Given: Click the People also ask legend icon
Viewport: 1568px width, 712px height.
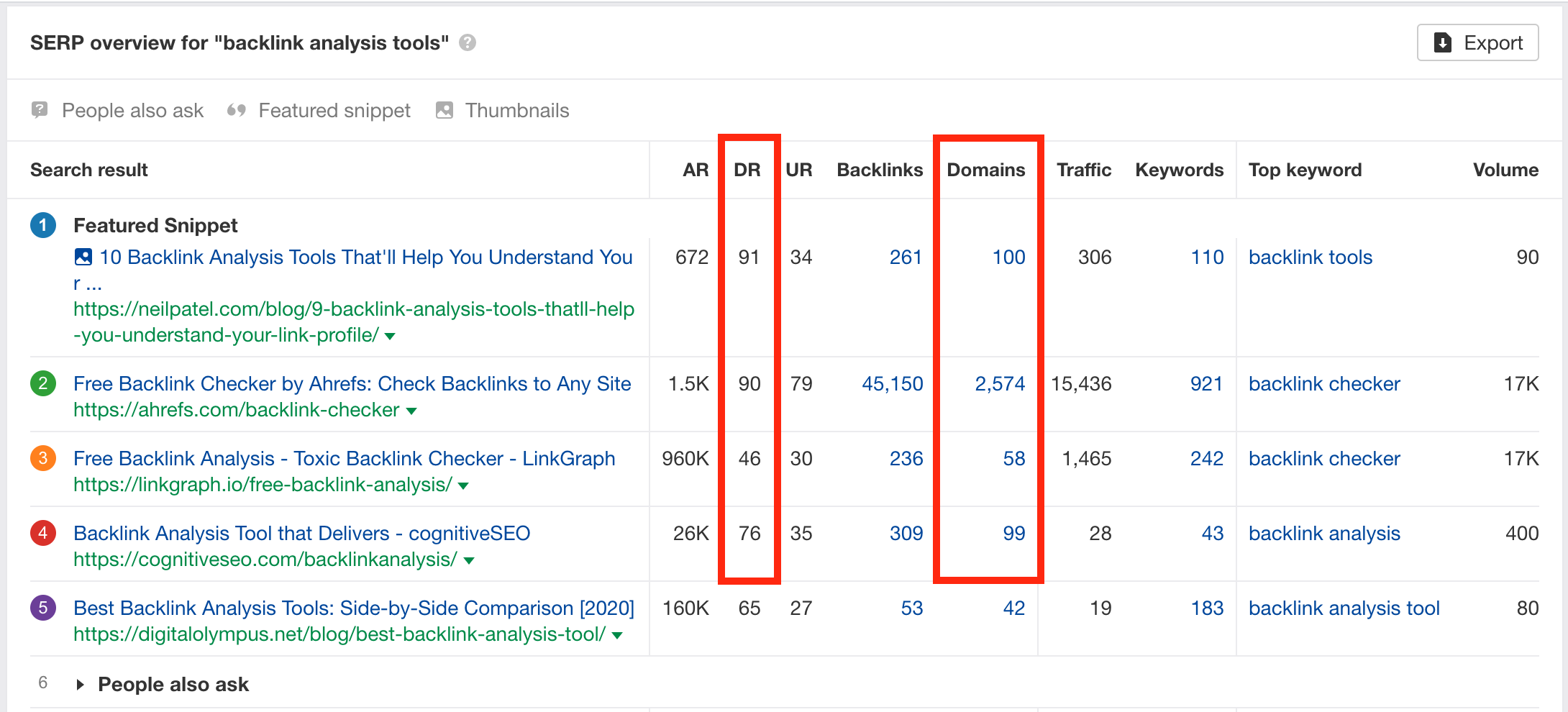Looking at the screenshot, I should point(40,110).
